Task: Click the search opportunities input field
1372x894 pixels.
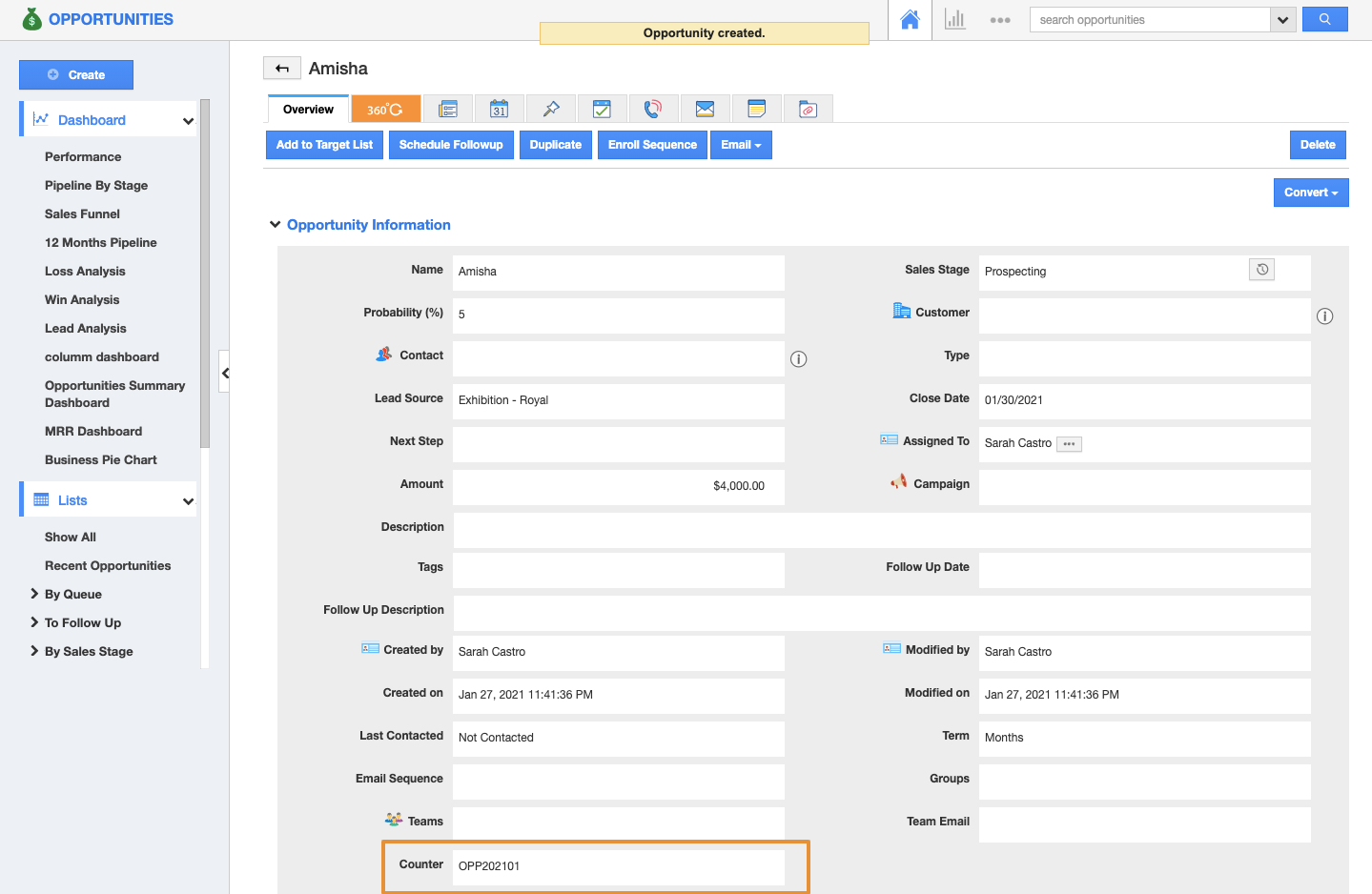Action: [x=1150, y=20]
